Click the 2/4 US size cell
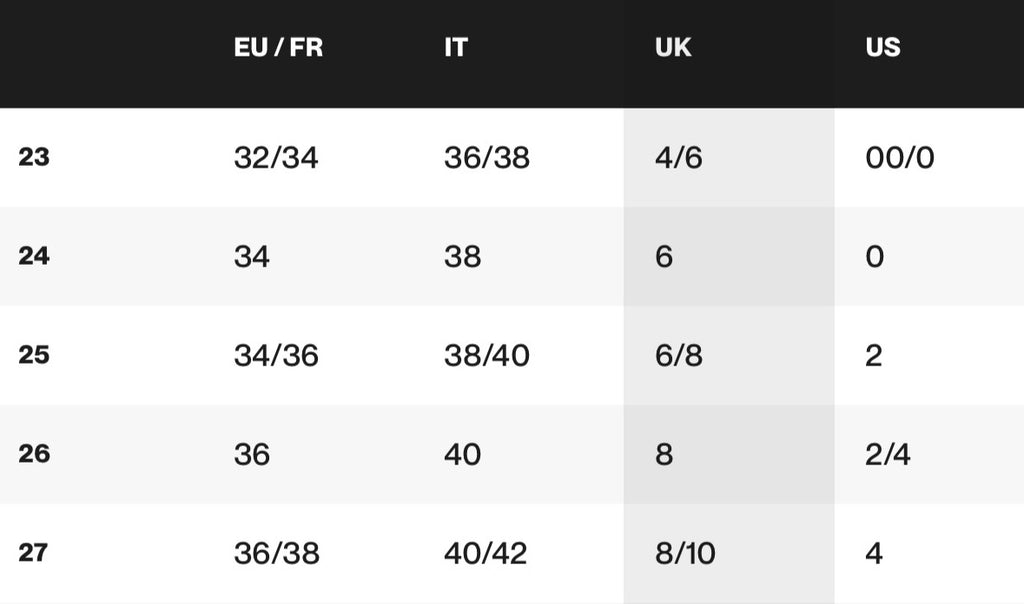Viewport: 1024px width, 604px height. point(888,454)
